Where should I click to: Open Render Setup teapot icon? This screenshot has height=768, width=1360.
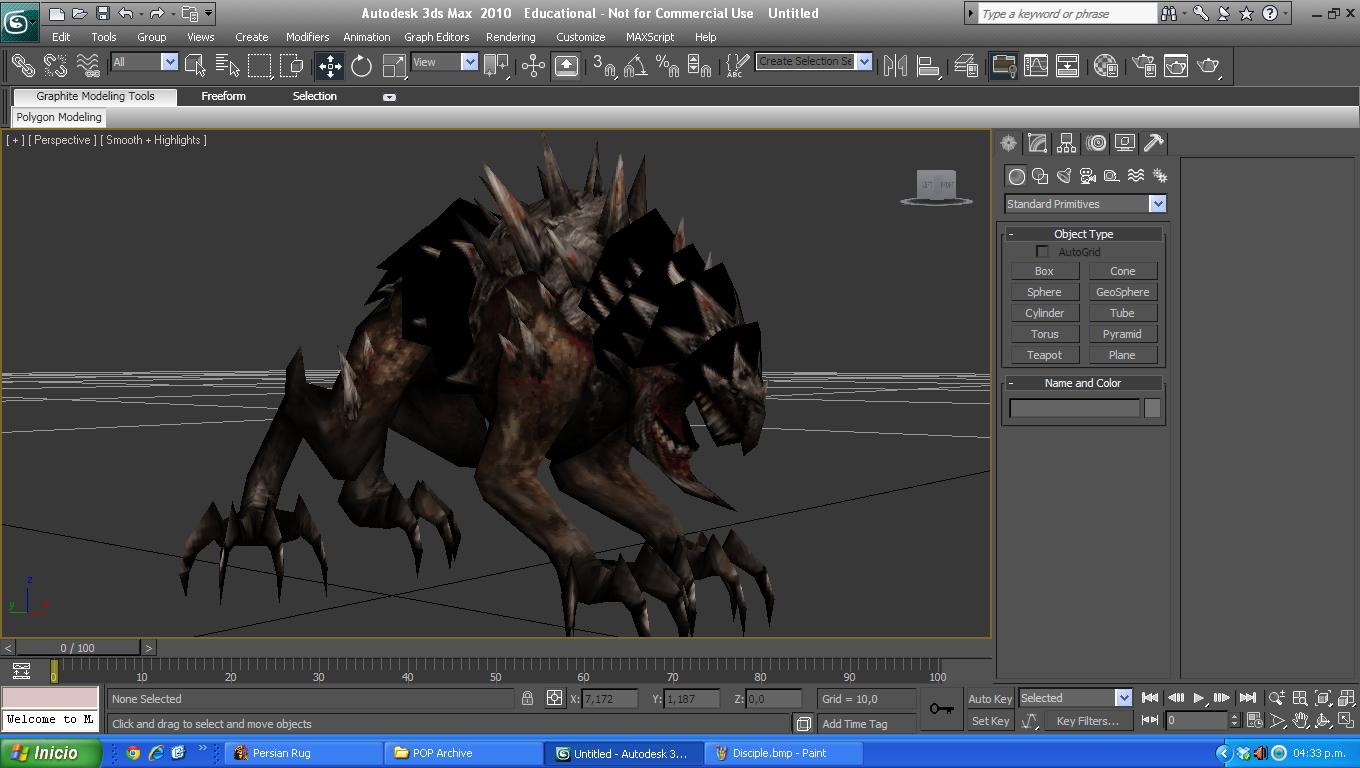point(1144,66)
